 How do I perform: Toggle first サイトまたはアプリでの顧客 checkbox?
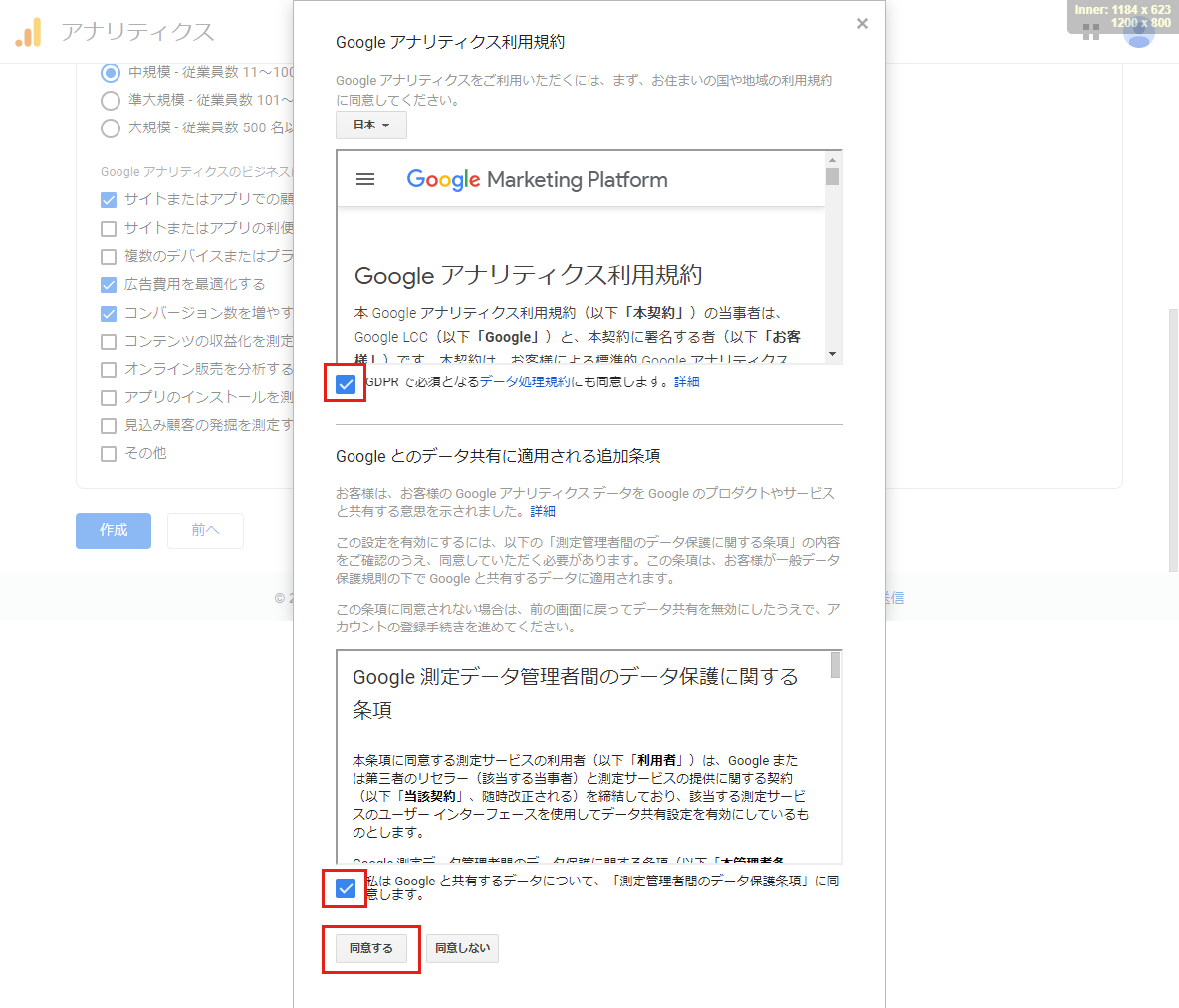(x=109, y=199)
